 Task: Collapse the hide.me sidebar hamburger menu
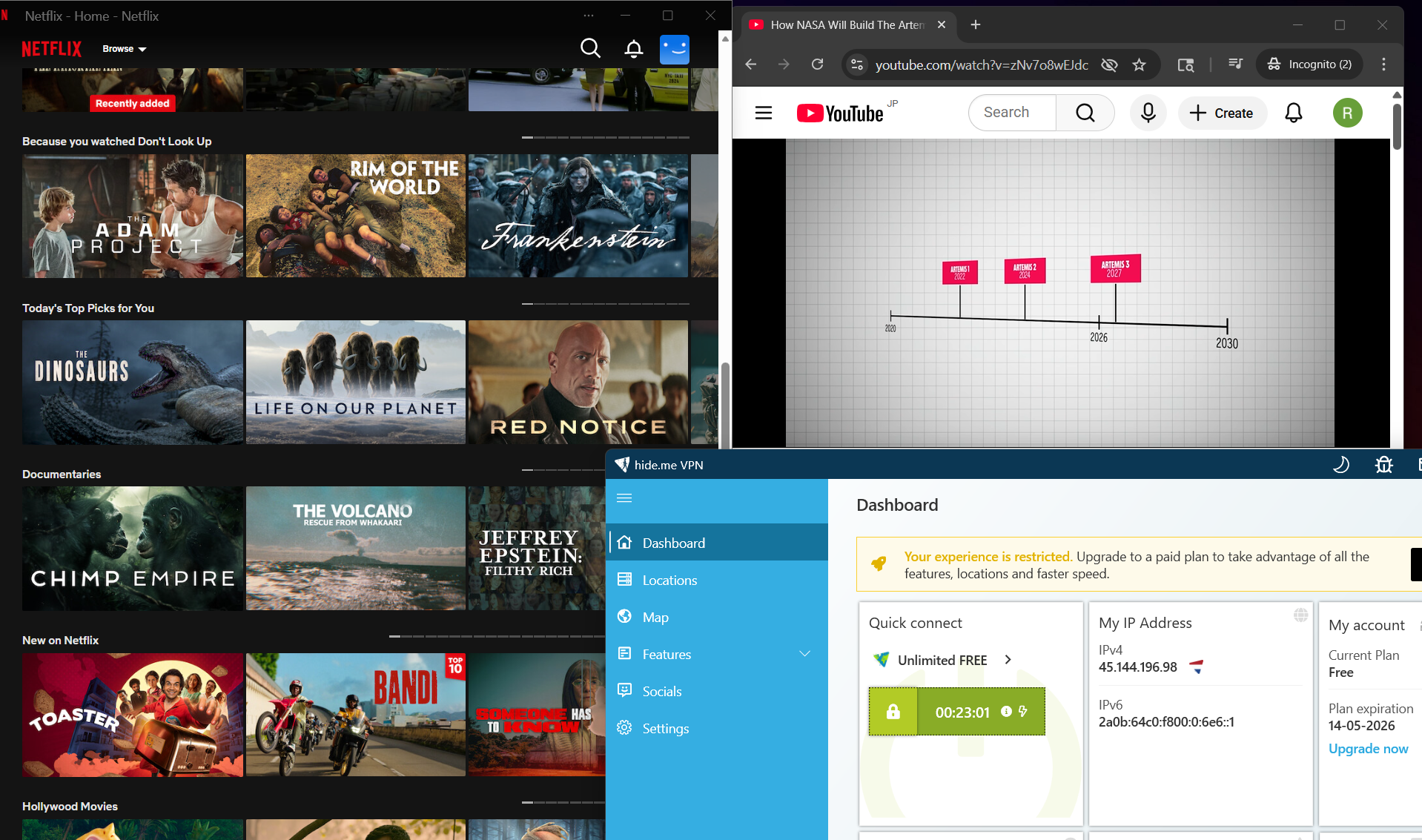[x=624, y=498]
